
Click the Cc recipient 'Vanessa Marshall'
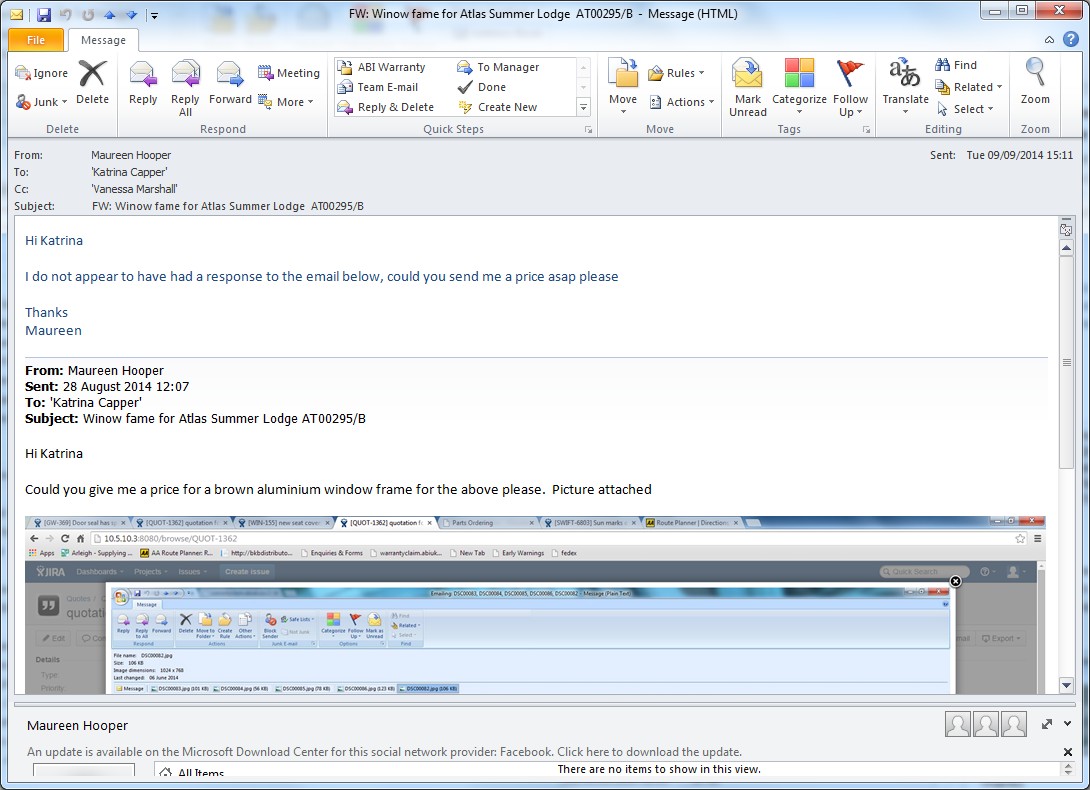(x=134, y=189)
